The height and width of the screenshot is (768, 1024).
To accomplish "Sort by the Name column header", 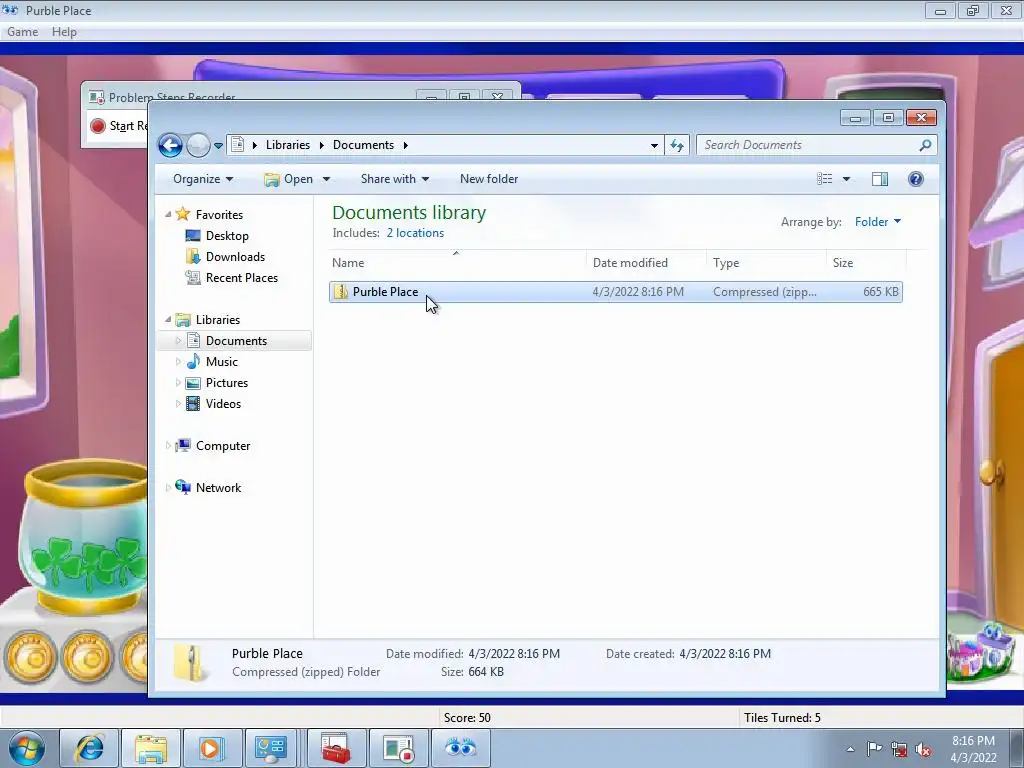I will 456,263.
